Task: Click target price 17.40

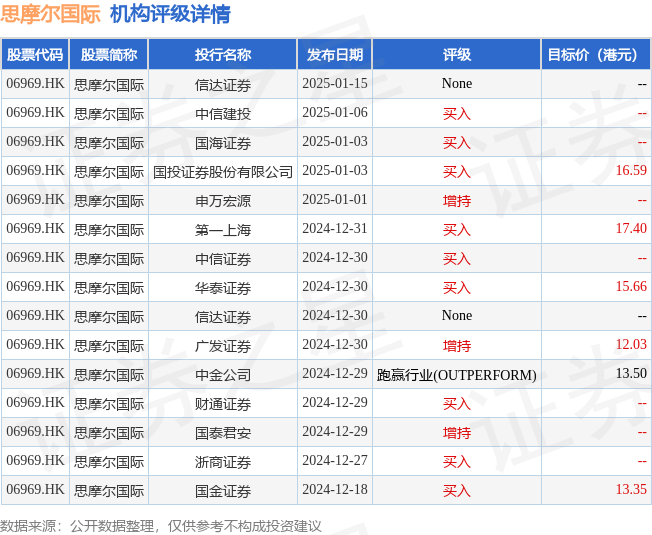Action: 631,229
